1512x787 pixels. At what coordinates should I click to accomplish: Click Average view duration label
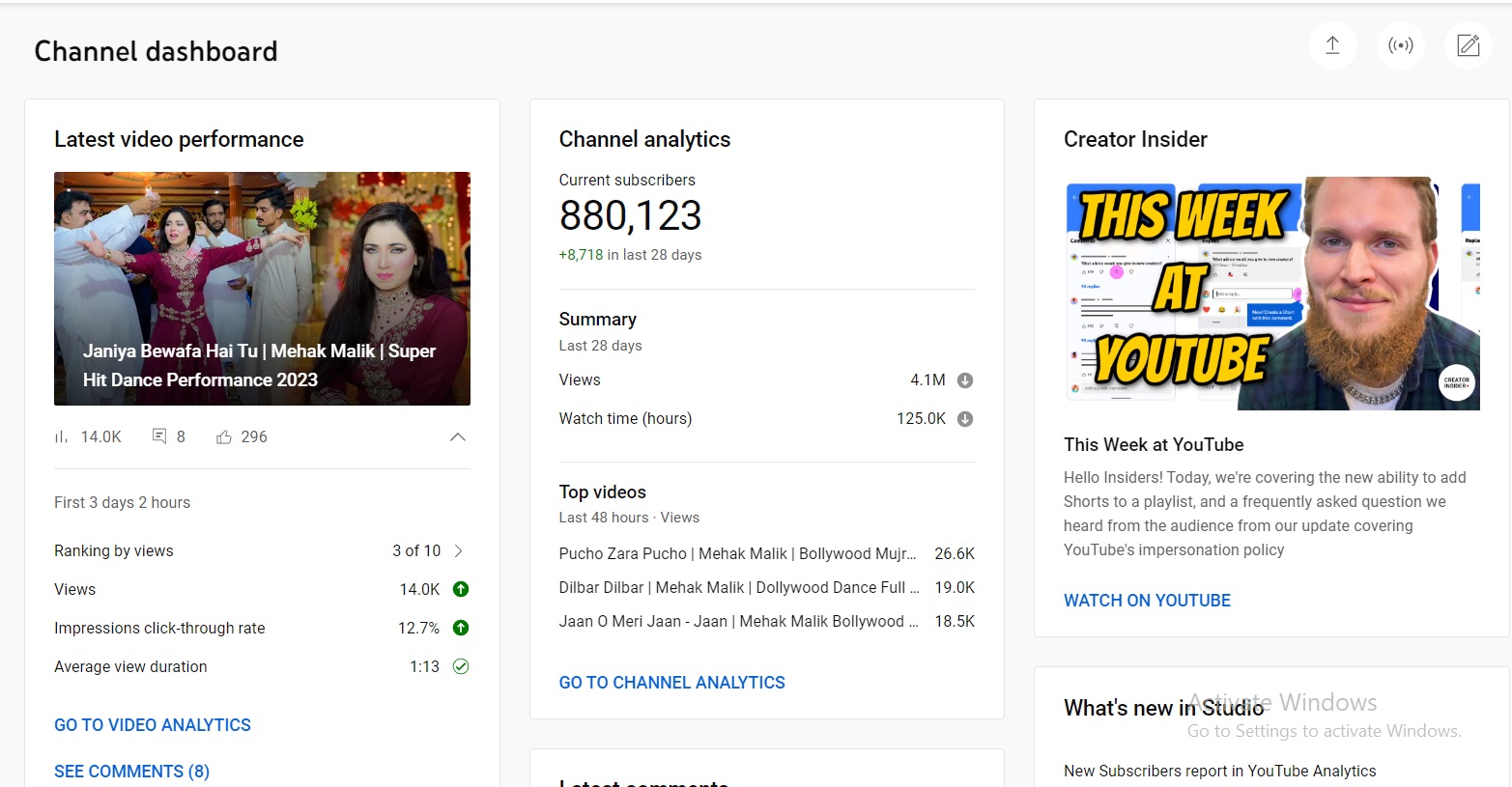coord(130,666)
